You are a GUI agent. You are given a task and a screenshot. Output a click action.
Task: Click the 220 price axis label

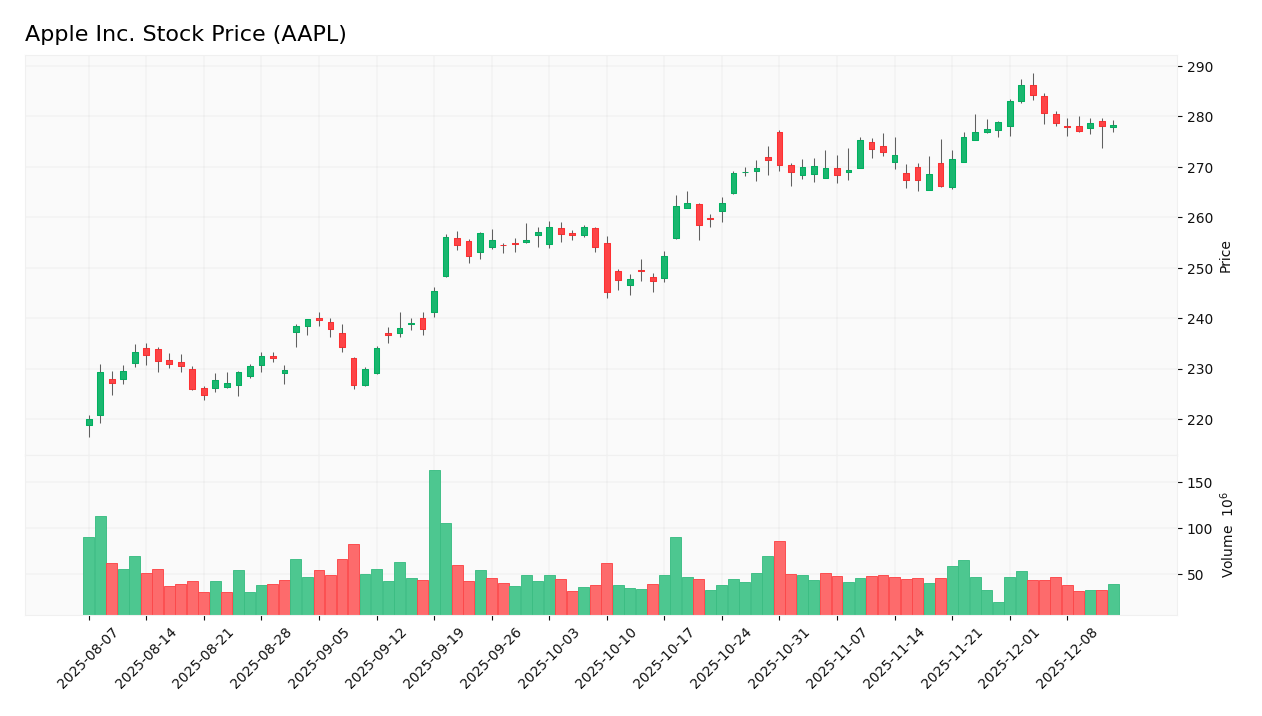pyautogui.click(x=1202, y=420)
